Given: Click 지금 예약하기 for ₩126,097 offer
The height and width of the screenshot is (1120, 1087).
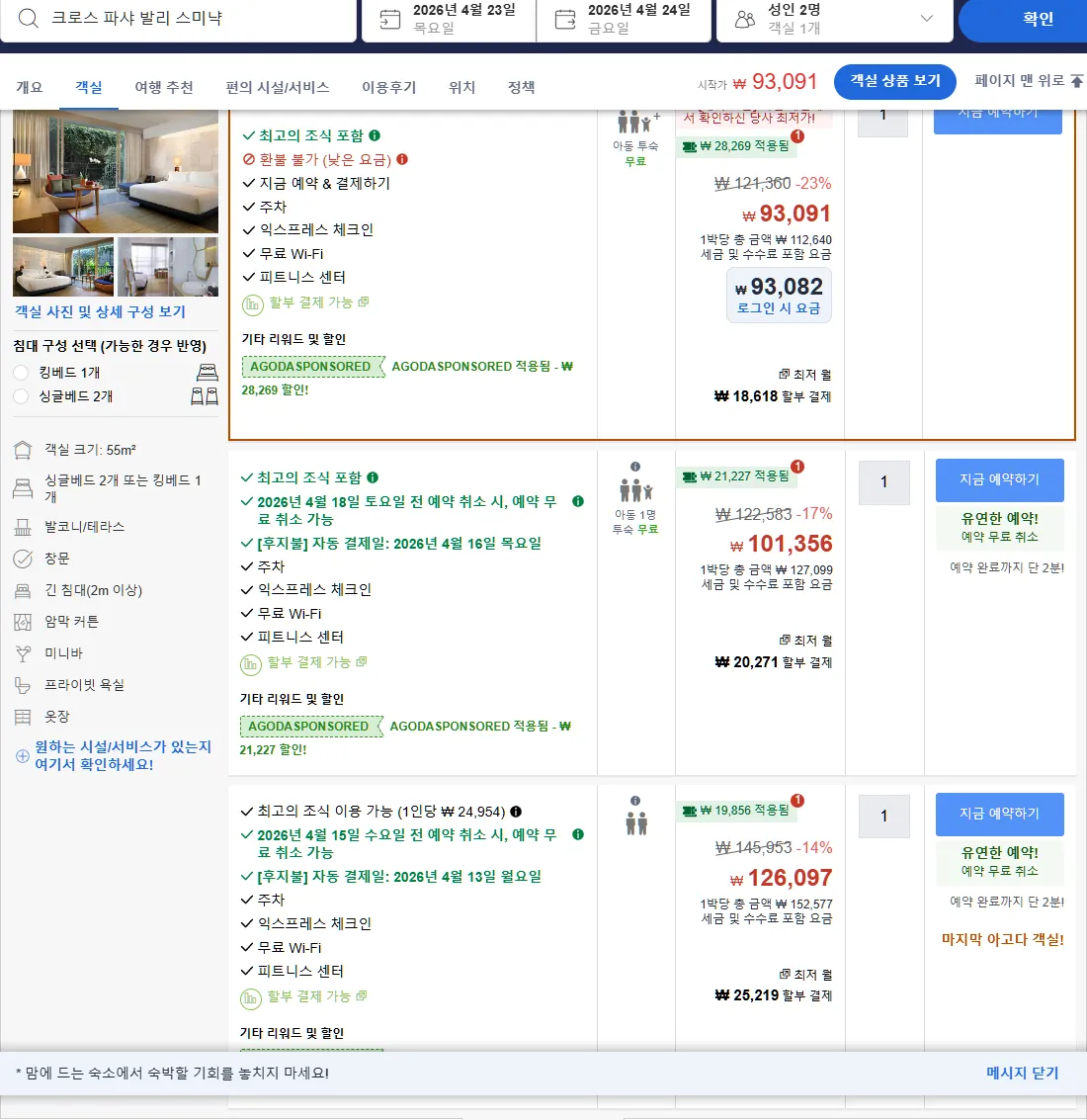Looking at the screenshot, I should 999,815.
